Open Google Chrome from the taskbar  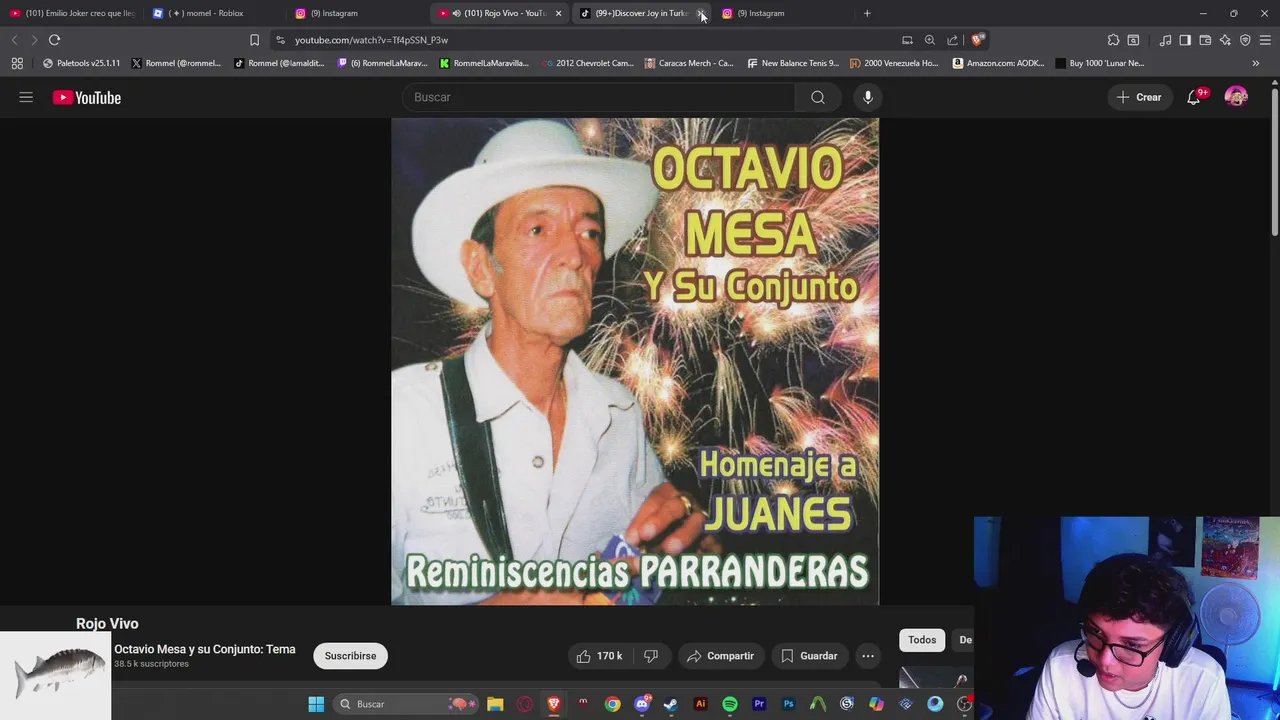pos(612,704)
